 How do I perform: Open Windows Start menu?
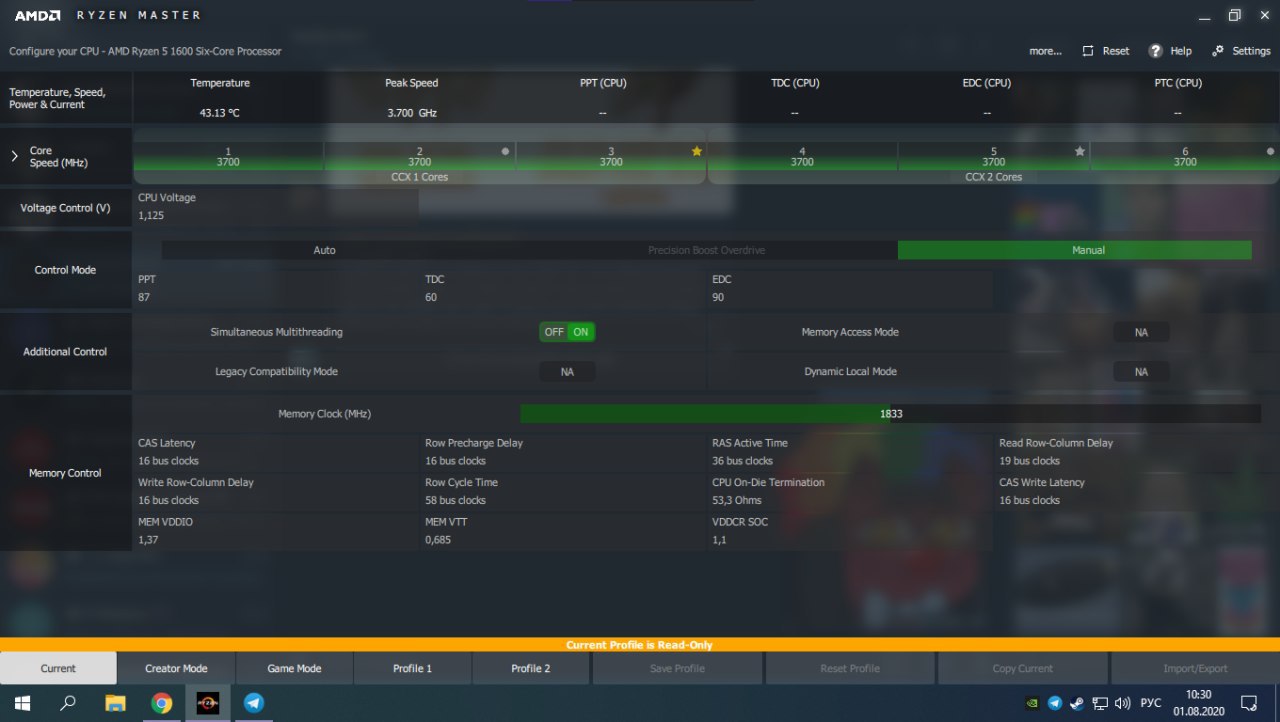tap(22, 703)
